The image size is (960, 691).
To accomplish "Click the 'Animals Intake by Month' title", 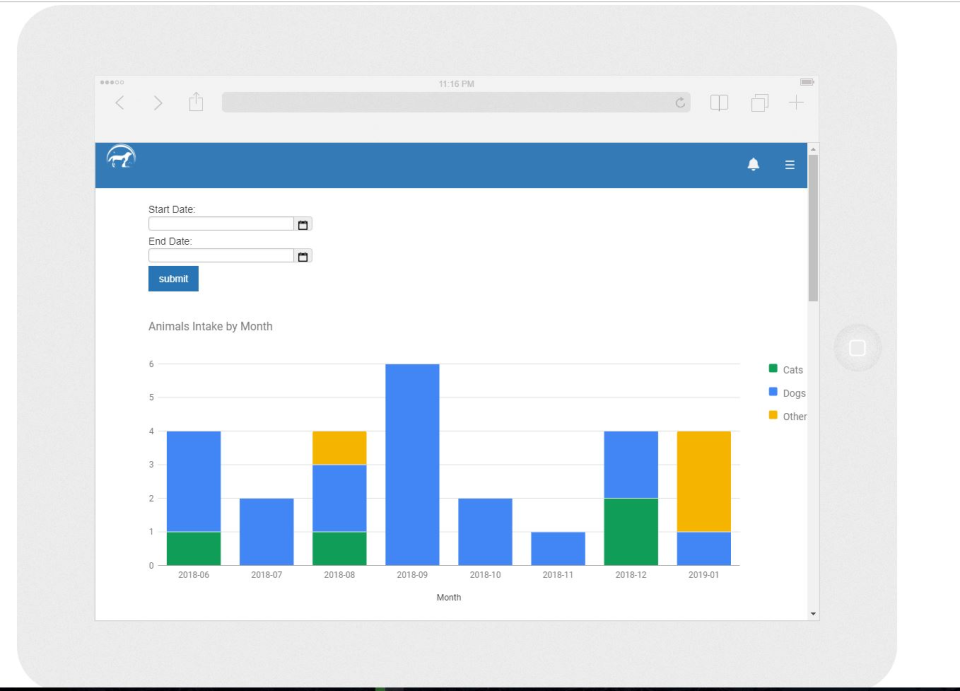I will click(210, 326).
